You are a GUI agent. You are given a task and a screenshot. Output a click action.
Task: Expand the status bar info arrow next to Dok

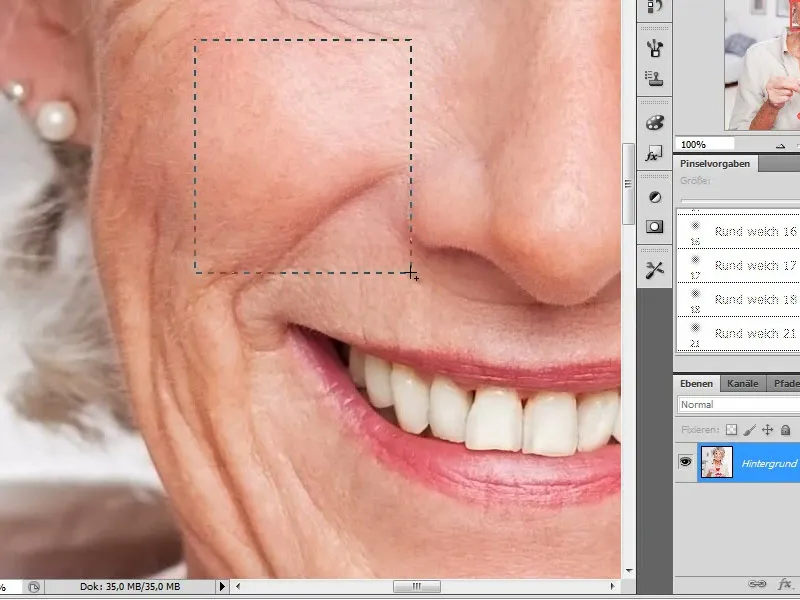tap(221, 586)
